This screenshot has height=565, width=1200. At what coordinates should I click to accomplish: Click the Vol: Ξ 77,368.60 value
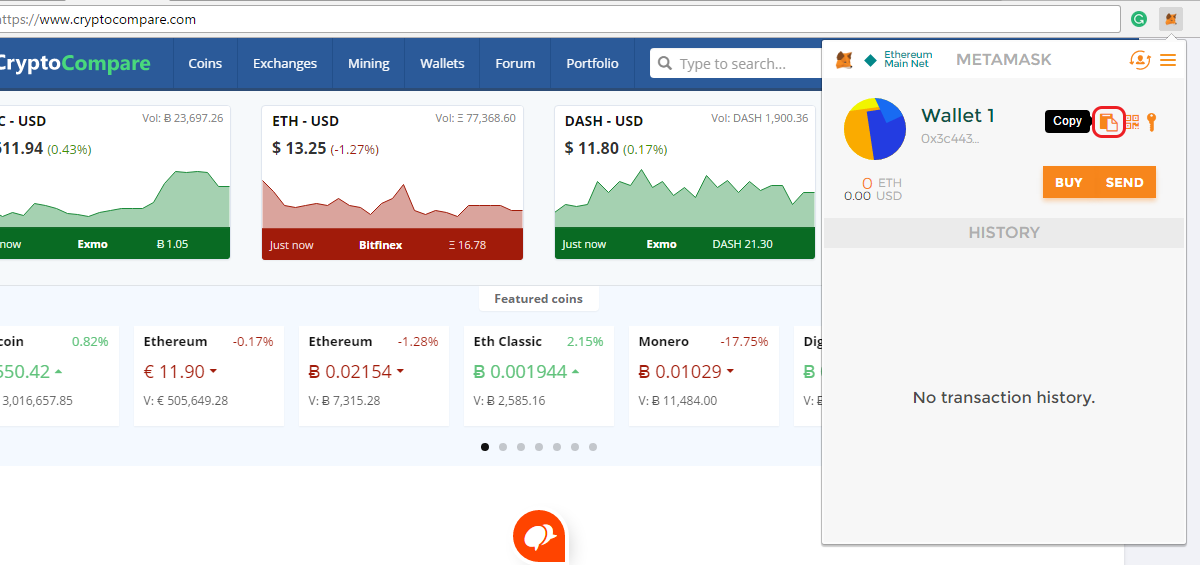click(x=475, y=118)
